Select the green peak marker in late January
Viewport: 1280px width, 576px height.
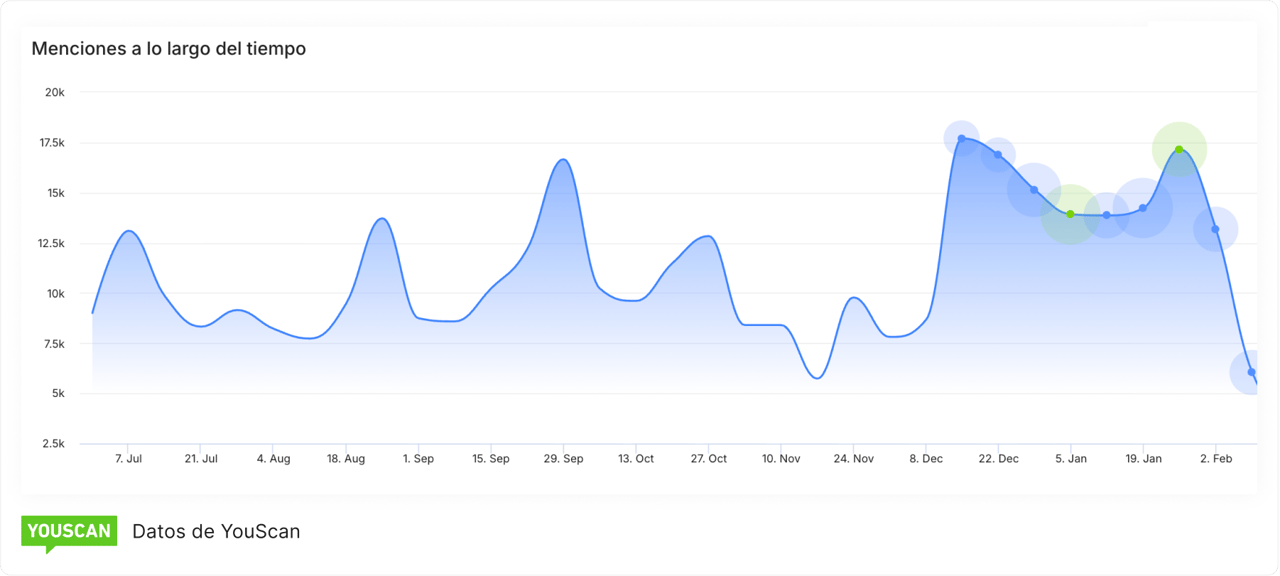pyautogui.click(x=1179, y=150)
